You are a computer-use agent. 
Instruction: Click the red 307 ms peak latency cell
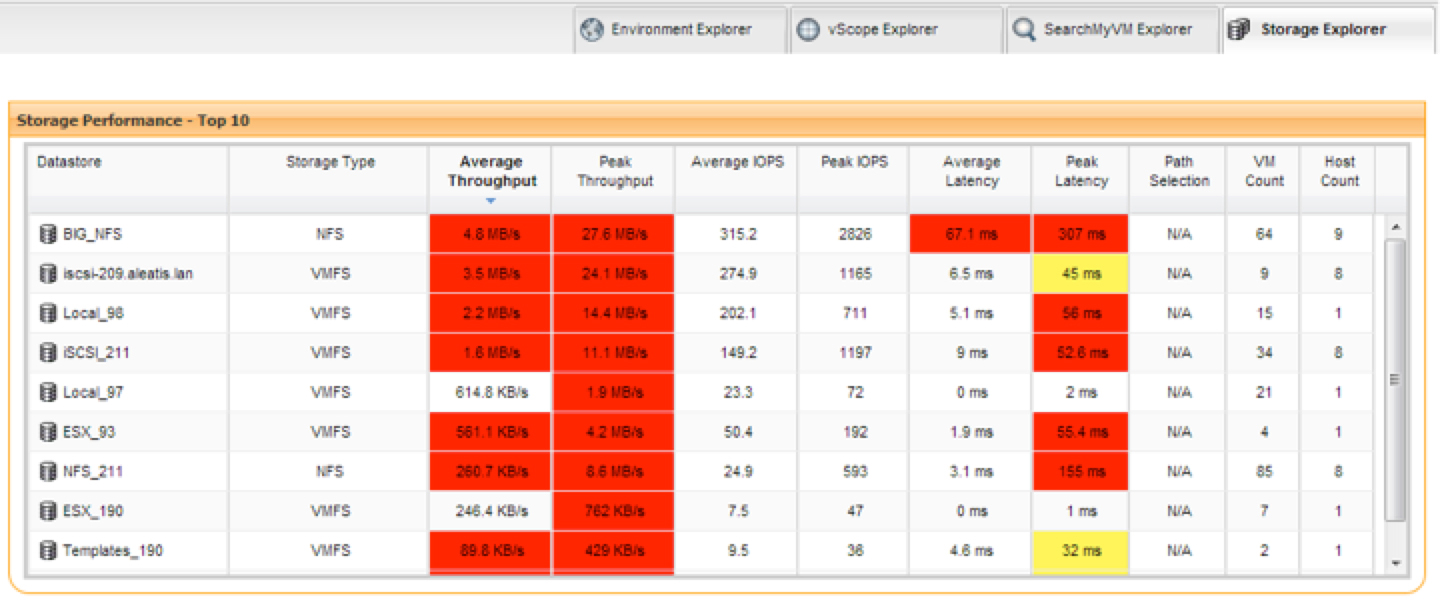[1081, 234]
